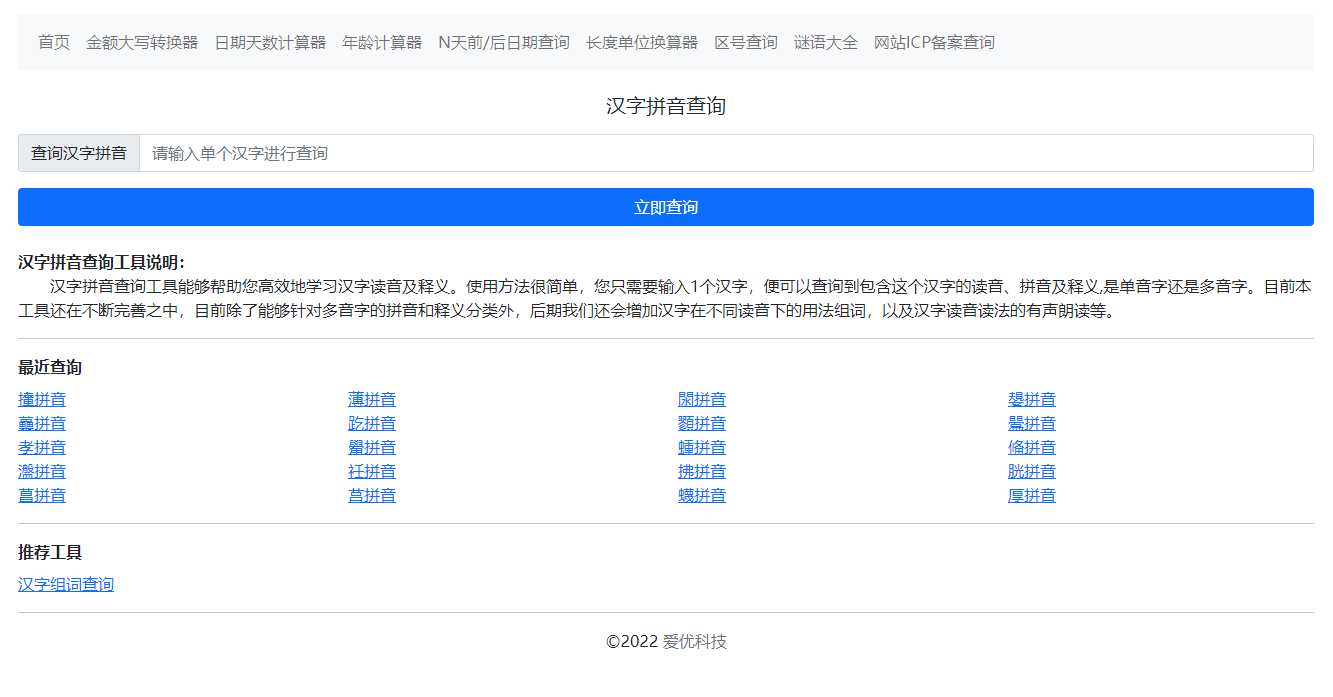Open the 胧拼音 recent query link
1333x697 pixels.
click(1031, 471)
